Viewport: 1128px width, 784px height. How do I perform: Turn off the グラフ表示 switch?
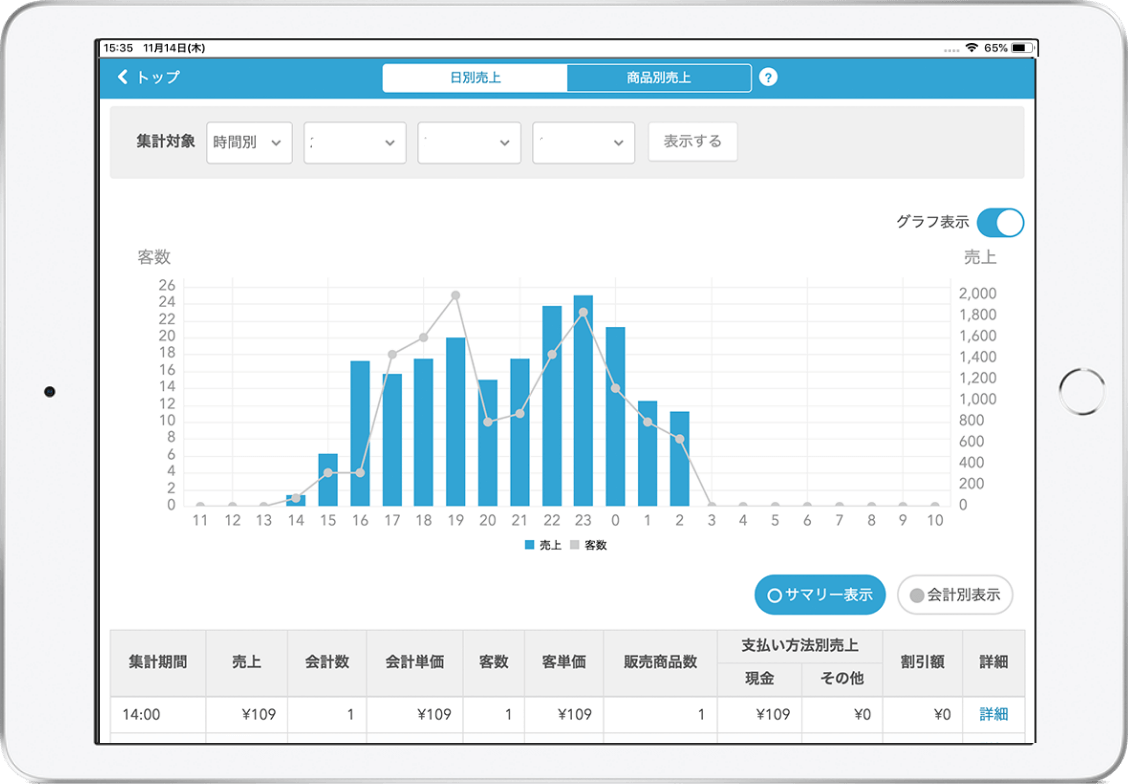coord(999,222)
